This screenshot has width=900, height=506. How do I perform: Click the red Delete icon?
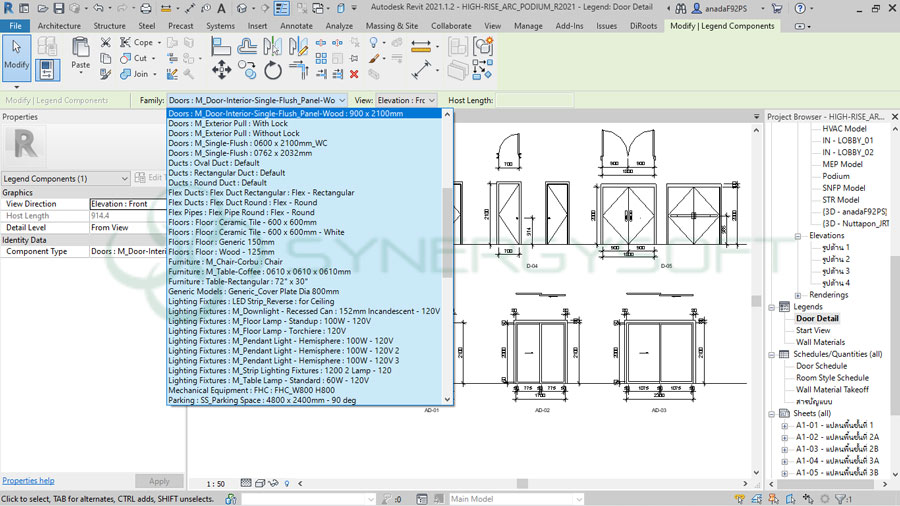(353, 74)
